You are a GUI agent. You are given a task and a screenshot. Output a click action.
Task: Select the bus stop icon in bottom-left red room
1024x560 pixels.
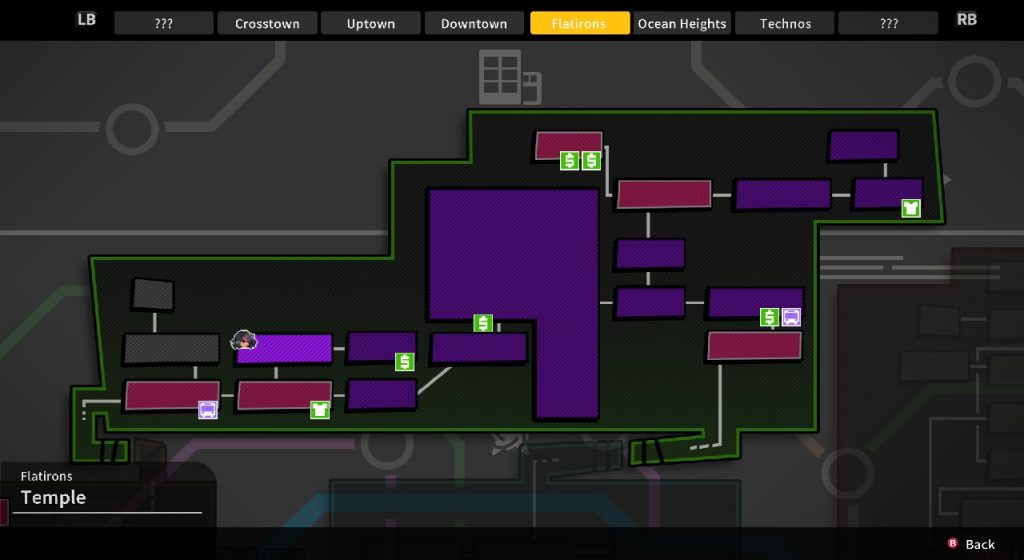pos(208,409)
